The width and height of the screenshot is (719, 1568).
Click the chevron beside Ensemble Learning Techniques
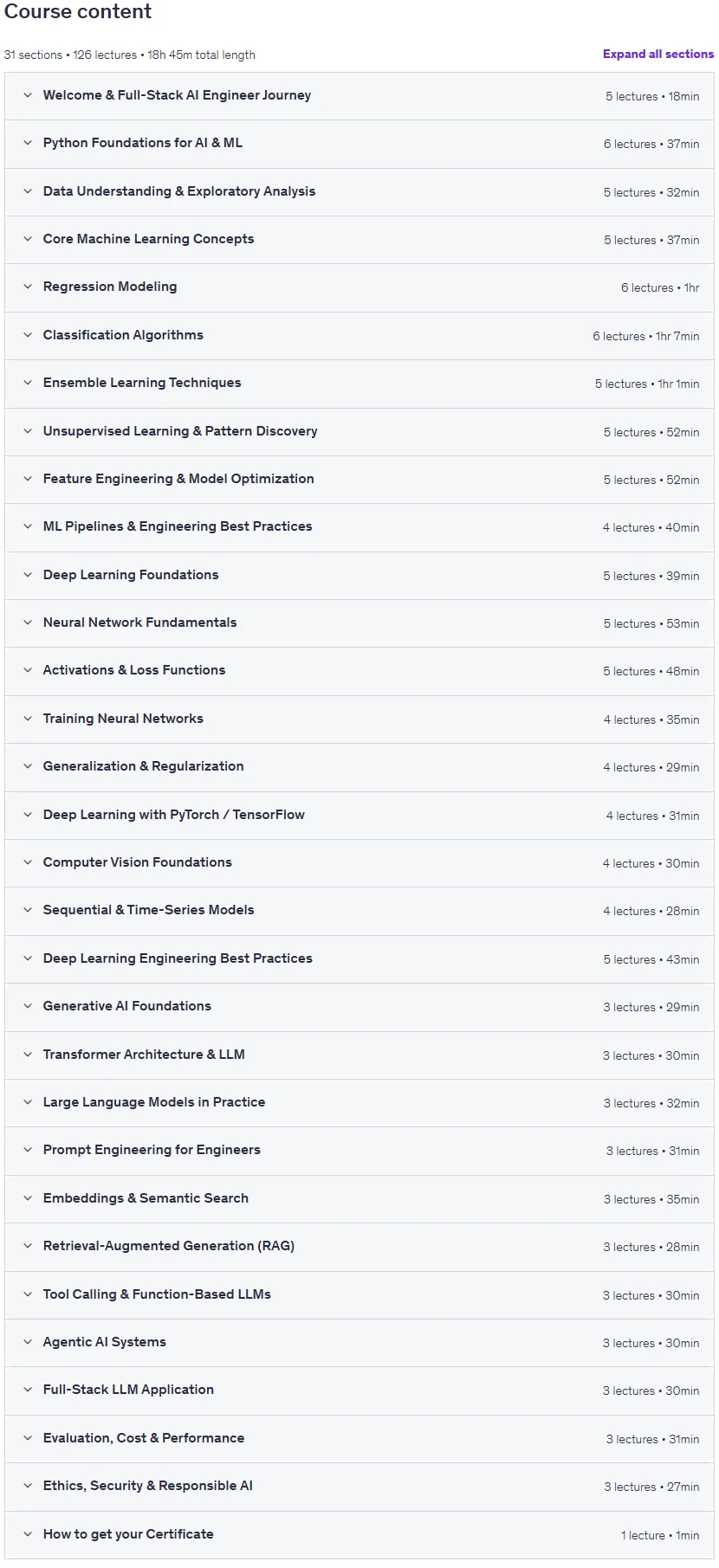point(28,383)
